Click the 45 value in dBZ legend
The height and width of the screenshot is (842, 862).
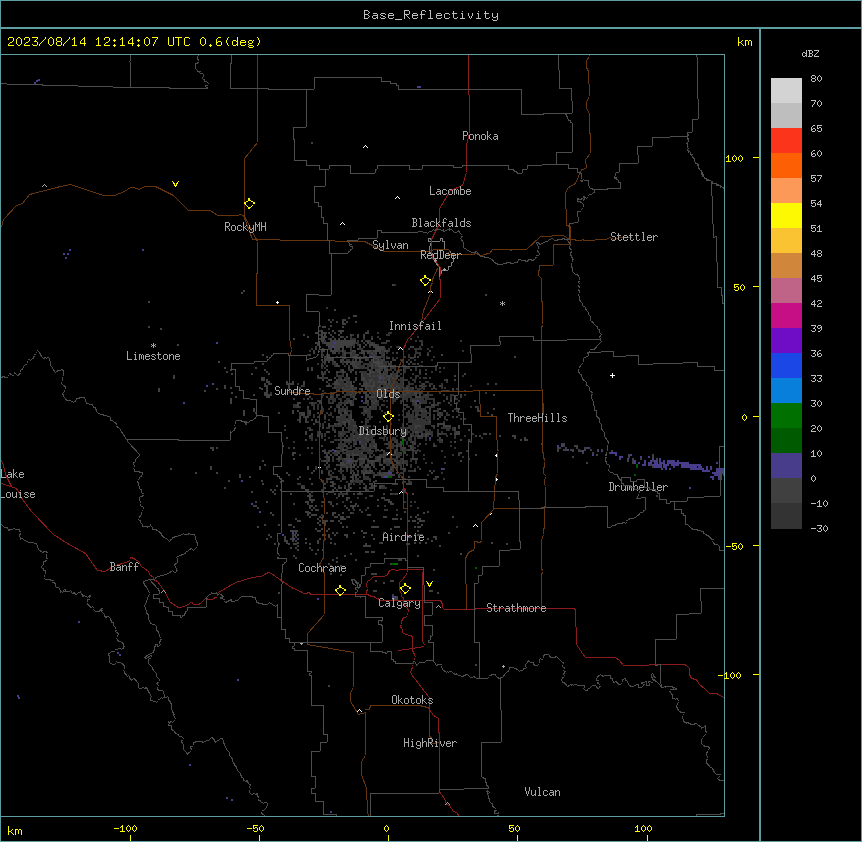point(816,279)
